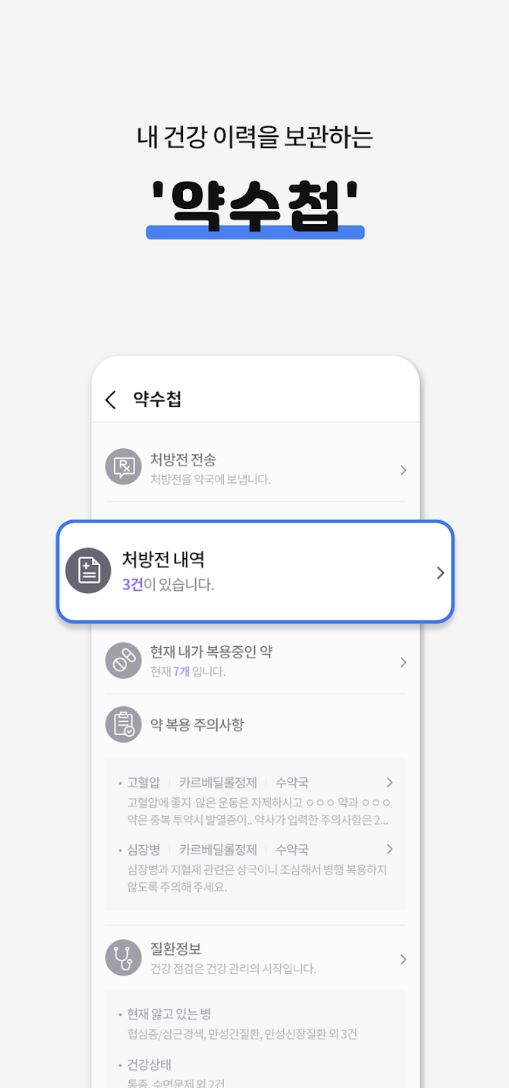The width and height of the screenshot is (509, 1088).
Task: Open the 약 복용 주의사항 section heading
Action: coord(197,725)
